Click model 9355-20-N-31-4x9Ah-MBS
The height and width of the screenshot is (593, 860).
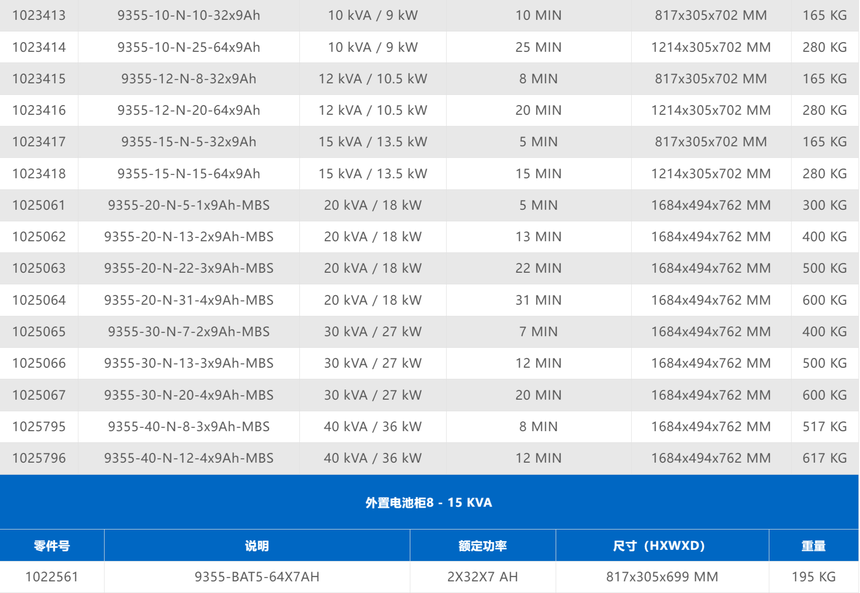189,300
